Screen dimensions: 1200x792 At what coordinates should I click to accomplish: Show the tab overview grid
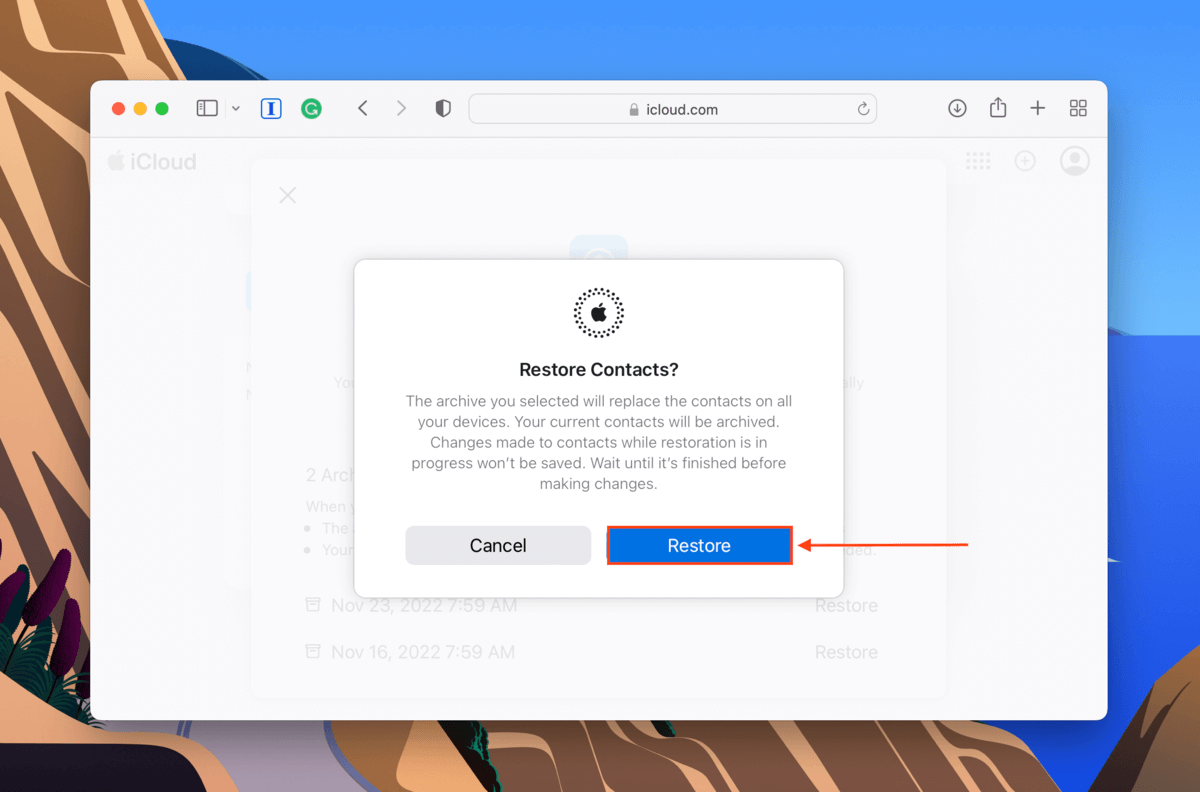pos(1078,108)
